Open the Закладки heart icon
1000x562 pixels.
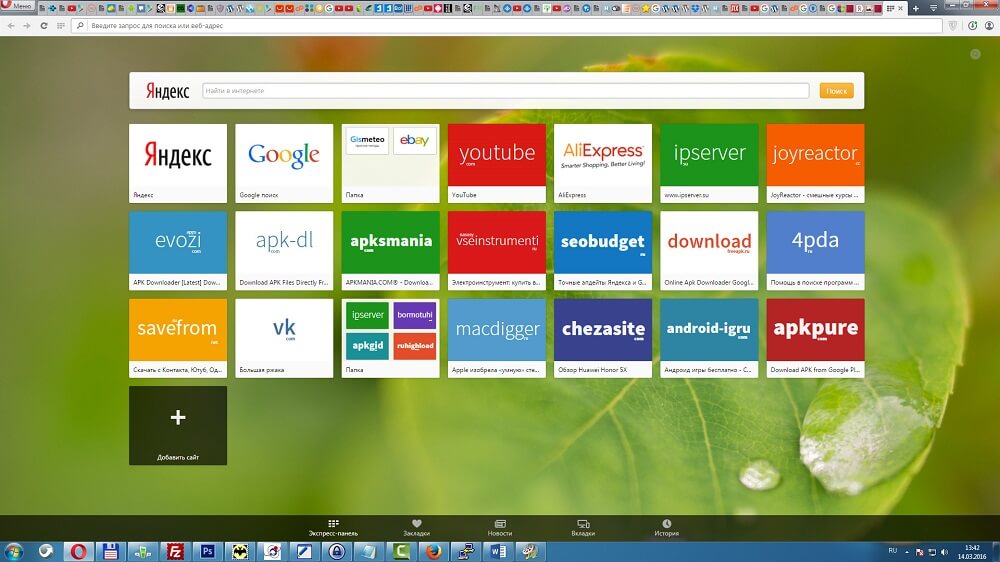(416, 527)
